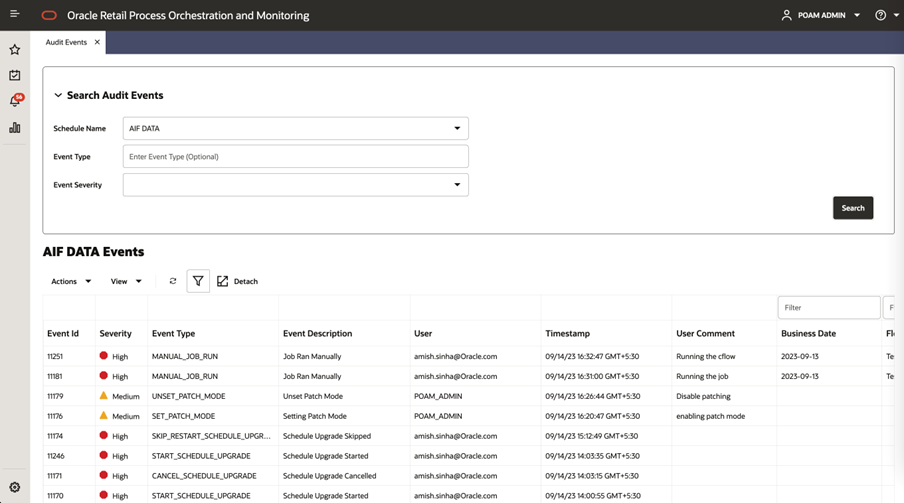Image resolution: width=904 pixels, height=503 pixels.
Task: Open the settings gear in sidebar
Action: 15,487
